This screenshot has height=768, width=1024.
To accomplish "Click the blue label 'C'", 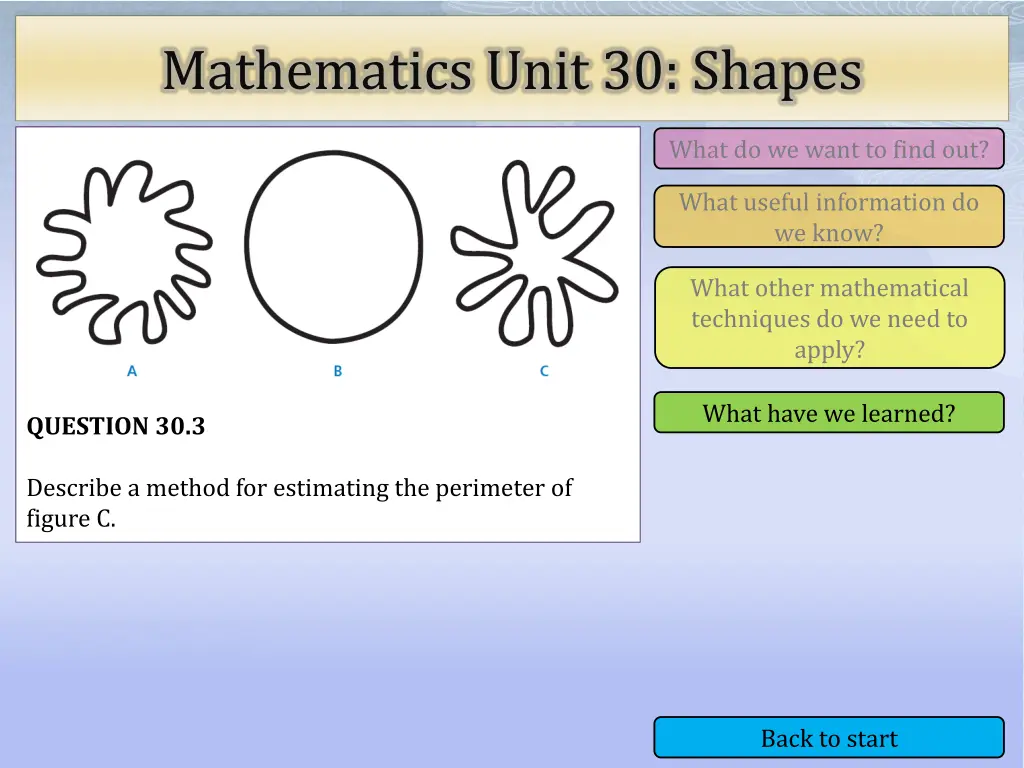I will click(544, 371).
